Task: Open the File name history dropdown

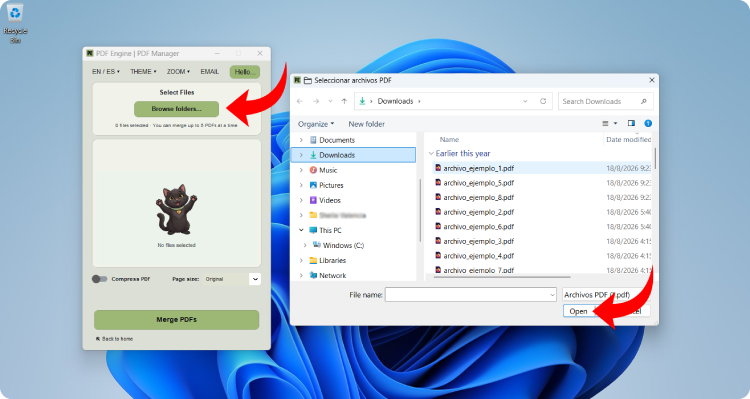Action: [552, 295]
